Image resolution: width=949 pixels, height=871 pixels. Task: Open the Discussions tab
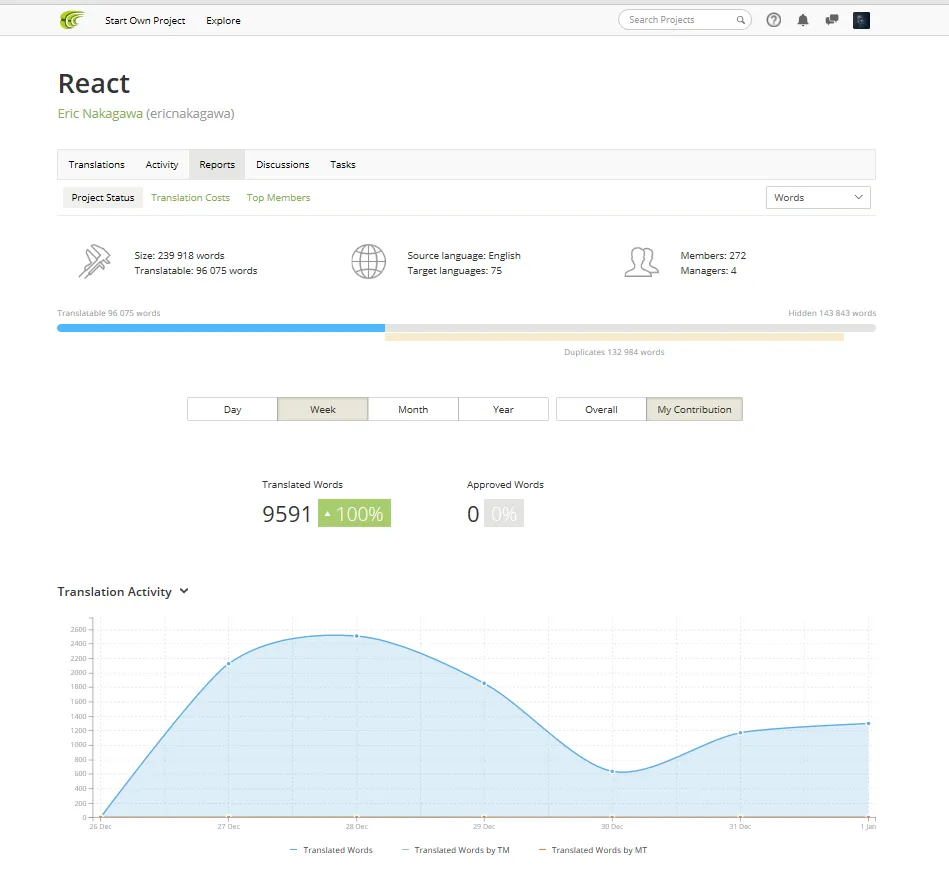pyautogui.click(x=283, y=165)
